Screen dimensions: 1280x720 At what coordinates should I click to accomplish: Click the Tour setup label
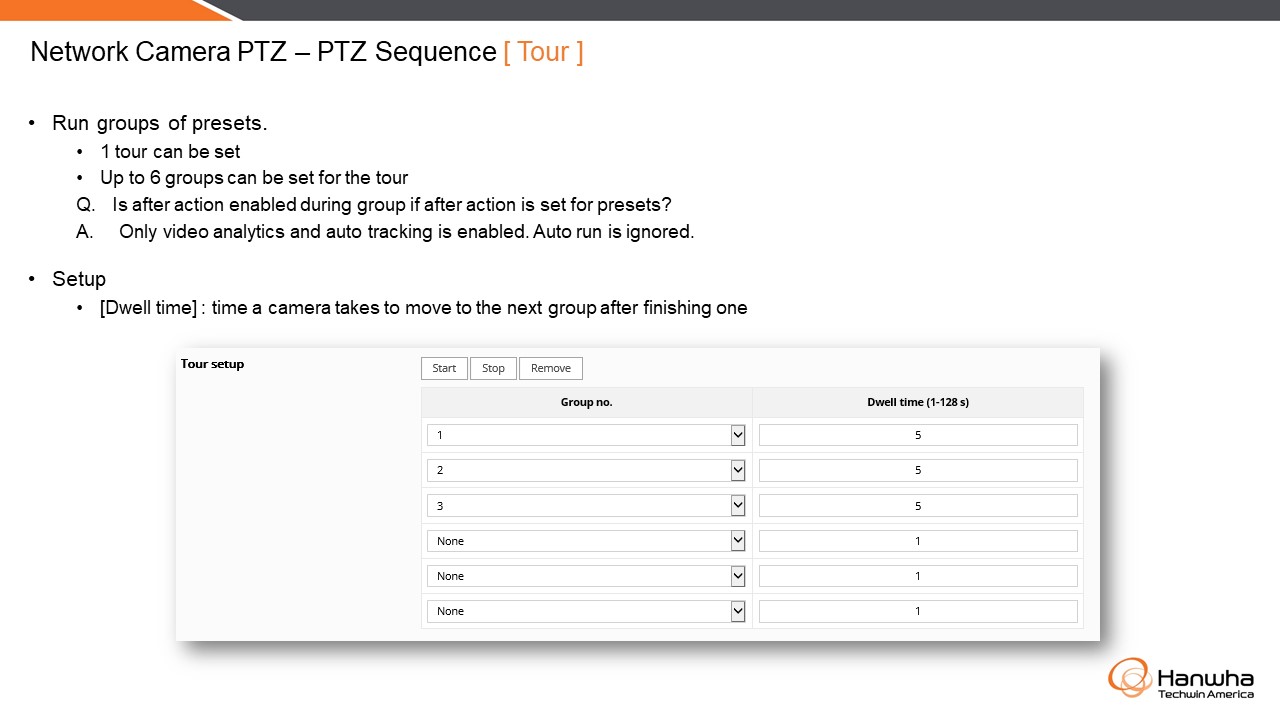[x=212, y=364]
